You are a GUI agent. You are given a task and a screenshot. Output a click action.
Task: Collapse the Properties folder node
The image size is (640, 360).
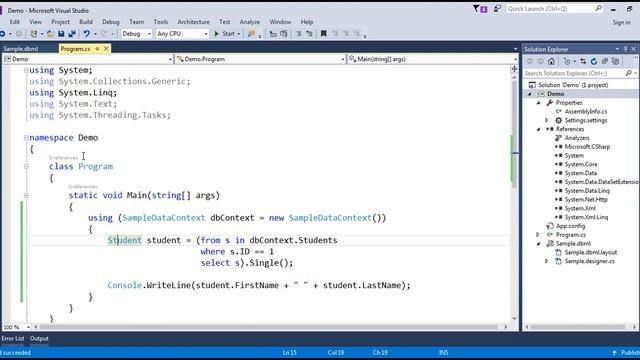point(538,103)
